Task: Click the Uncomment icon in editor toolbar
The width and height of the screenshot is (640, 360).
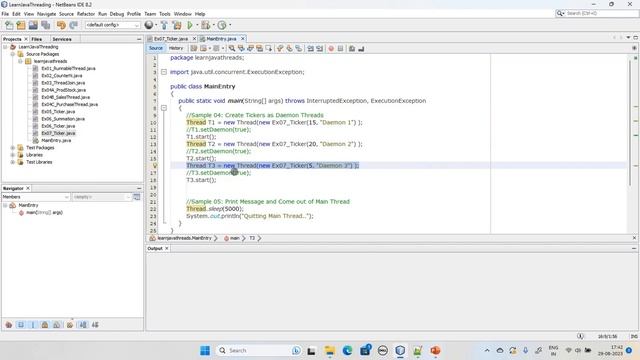Action: pyautogui.click(x=361, y=49)
